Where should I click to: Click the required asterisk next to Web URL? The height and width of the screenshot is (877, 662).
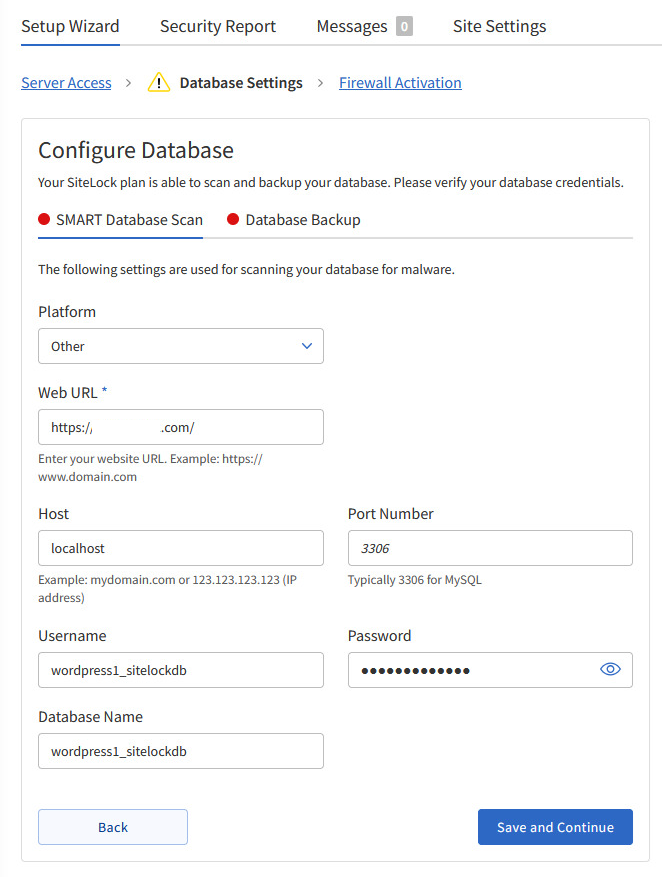[x=103, y=390]
